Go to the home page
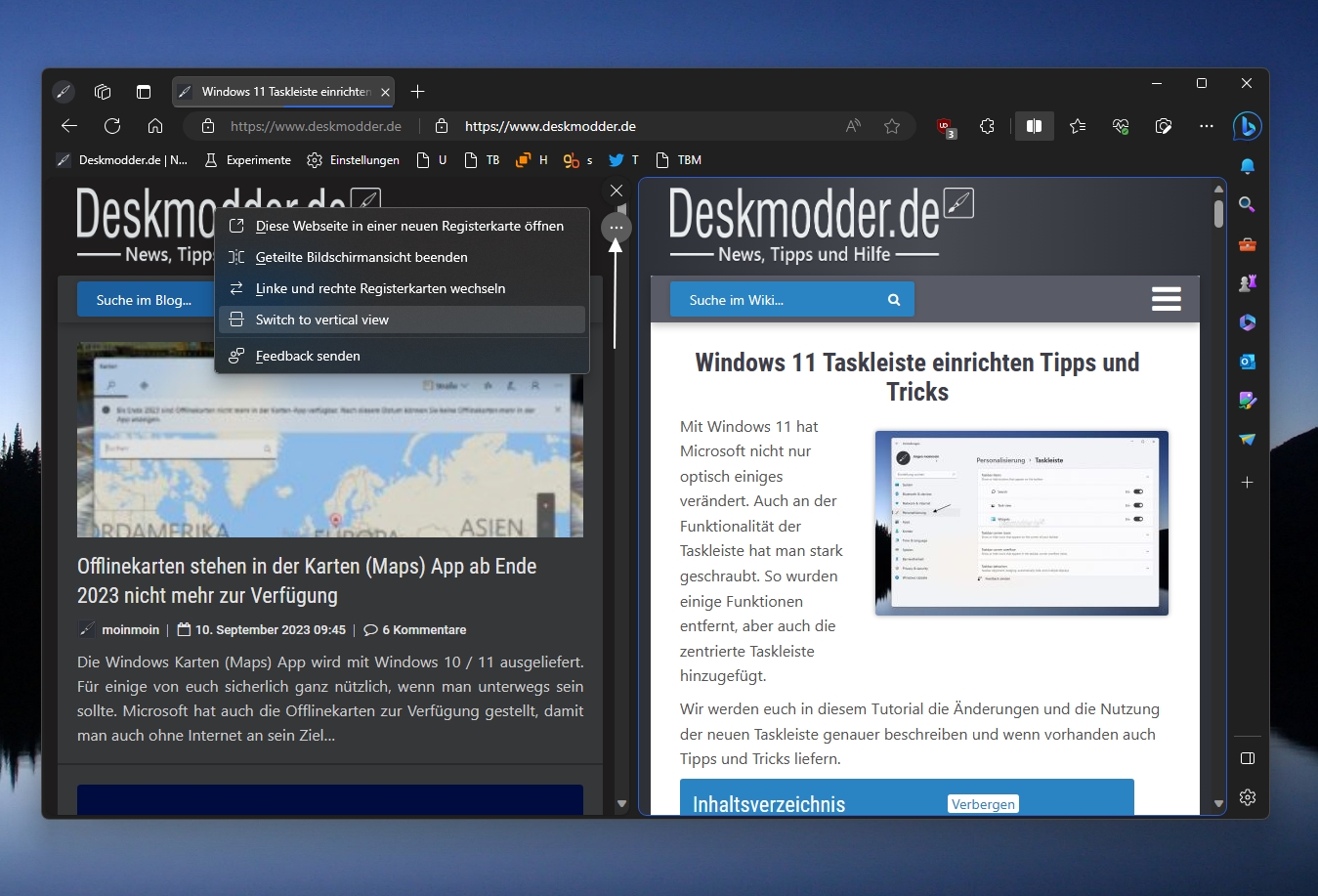1318x896 pixels. point(155,126)
